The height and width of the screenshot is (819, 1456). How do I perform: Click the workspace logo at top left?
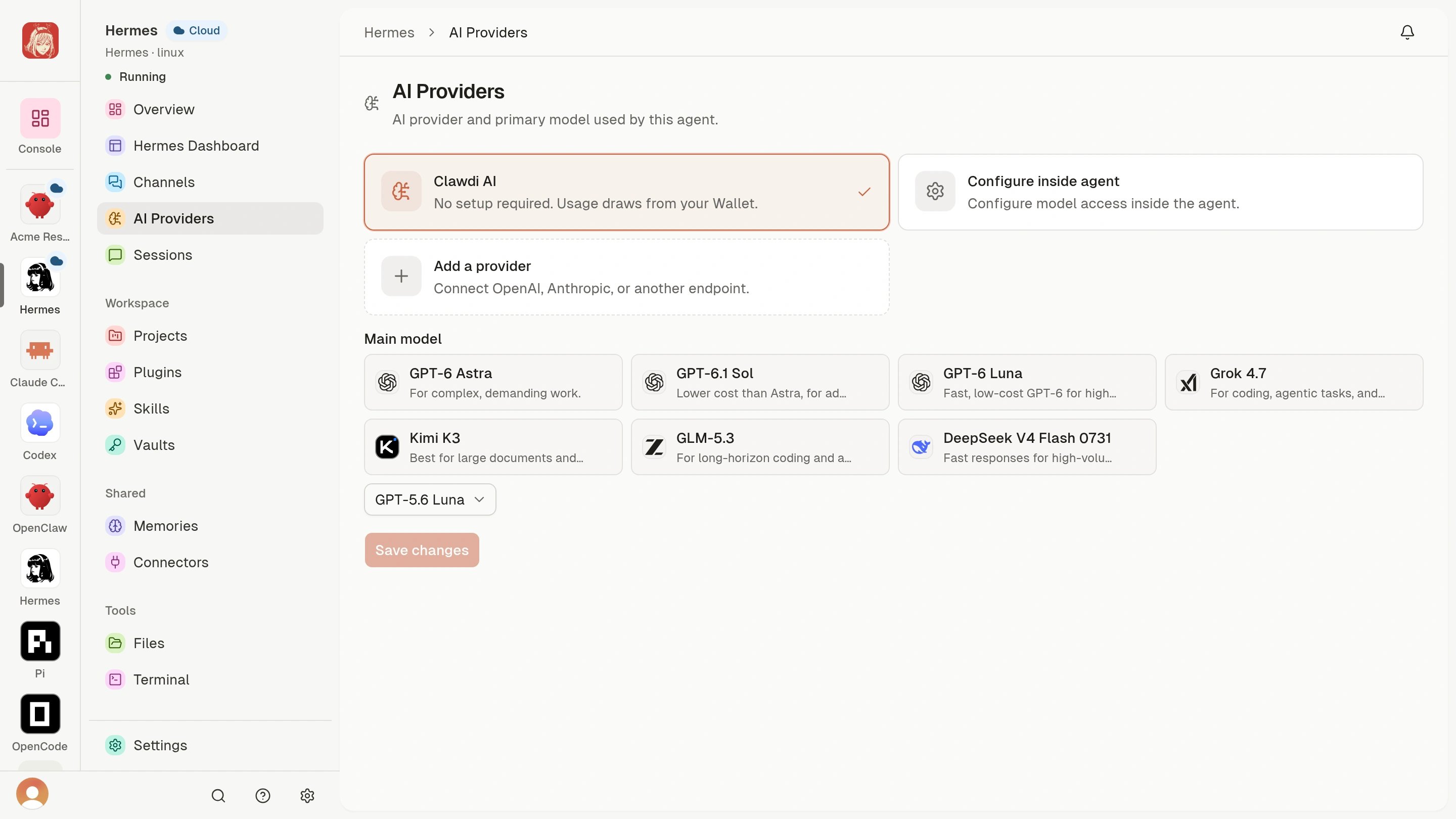(x=40, y=40)
